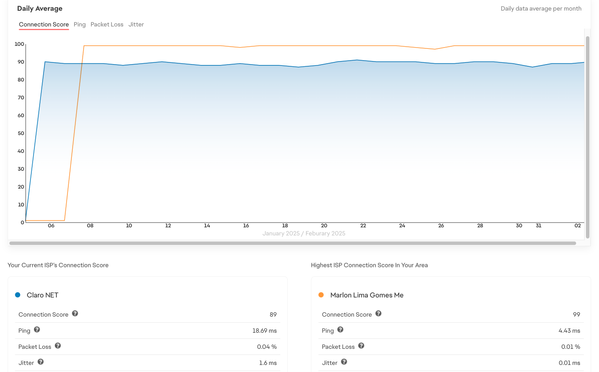Click the Marlon Lima Gomes Me name
This screenshot has width=599, height=372.
367,295
